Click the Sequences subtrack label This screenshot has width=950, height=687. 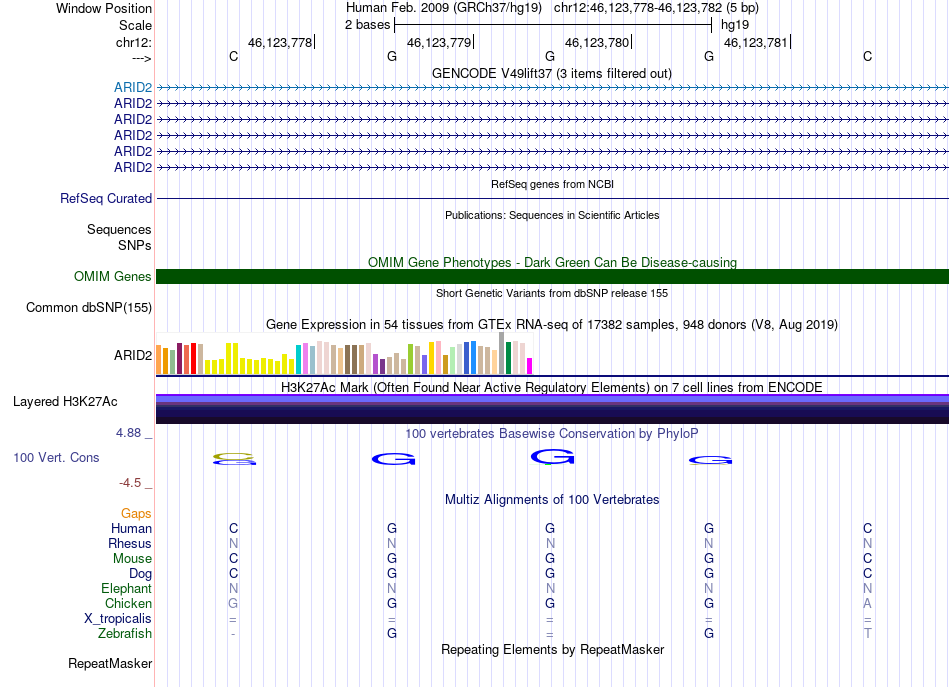[119, 230]
